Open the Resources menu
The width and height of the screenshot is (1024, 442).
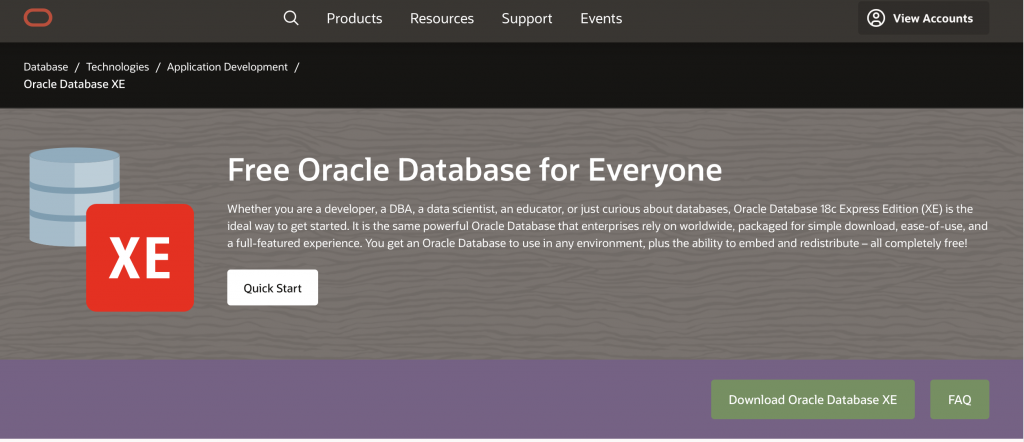[x=442, y=18]
